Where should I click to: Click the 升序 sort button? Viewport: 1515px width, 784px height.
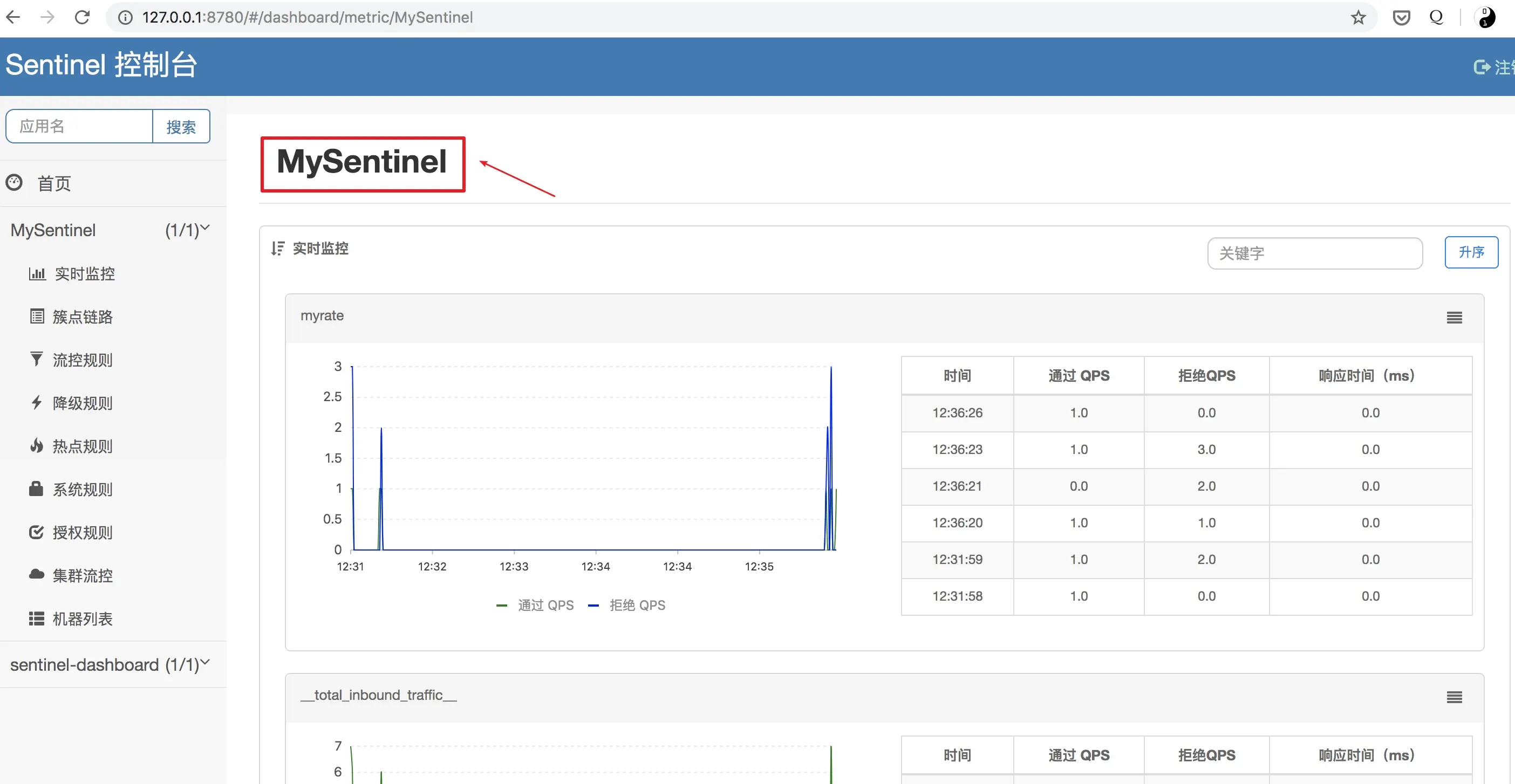pos(1471,252)
